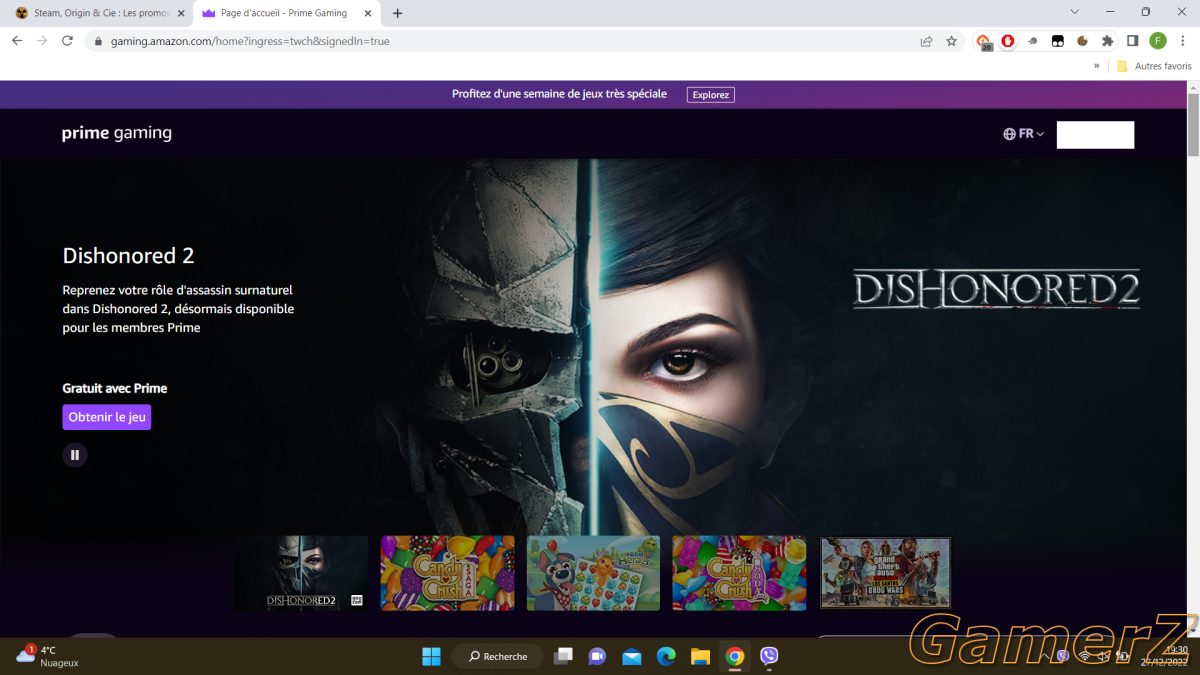Share this page with the share icon

926,41
